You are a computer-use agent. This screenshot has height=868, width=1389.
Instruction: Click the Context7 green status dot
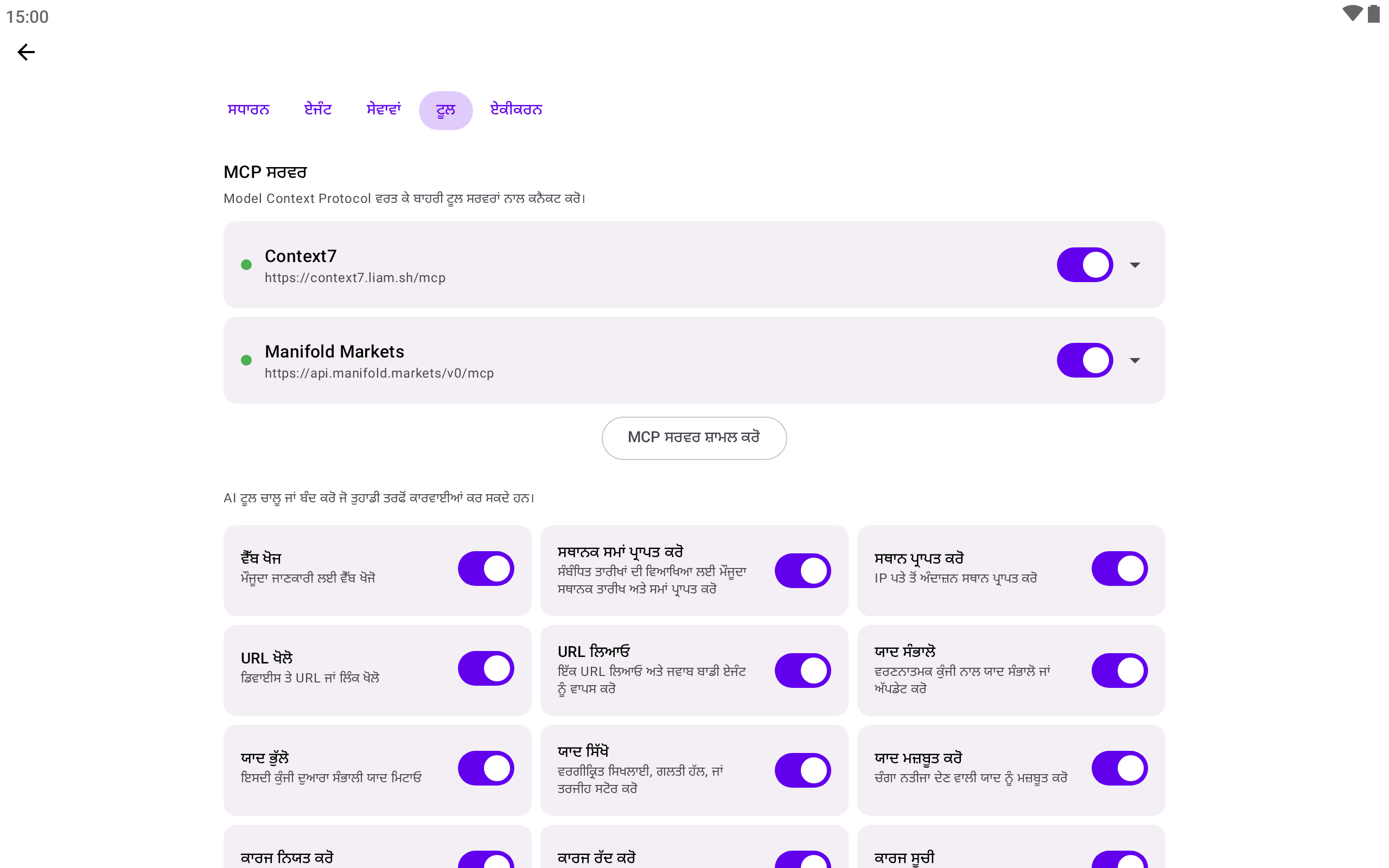point(246,265)
